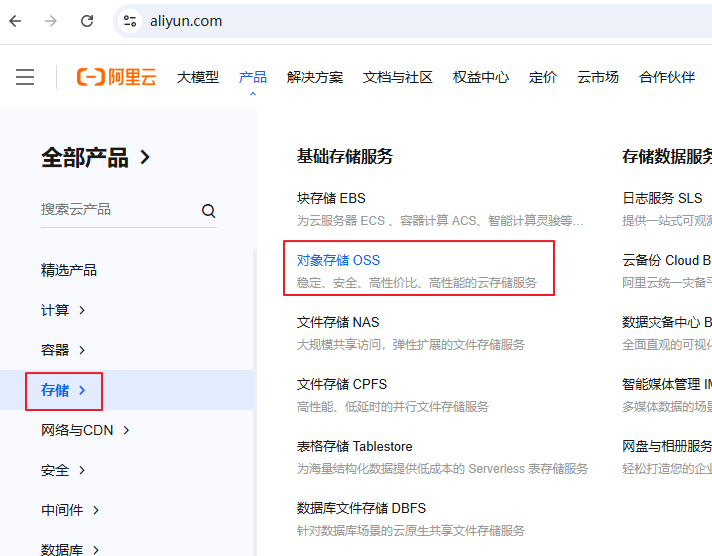The image size is (712, 556).
Task: Open the 云市场 menu
Action: tap(598, 77)
